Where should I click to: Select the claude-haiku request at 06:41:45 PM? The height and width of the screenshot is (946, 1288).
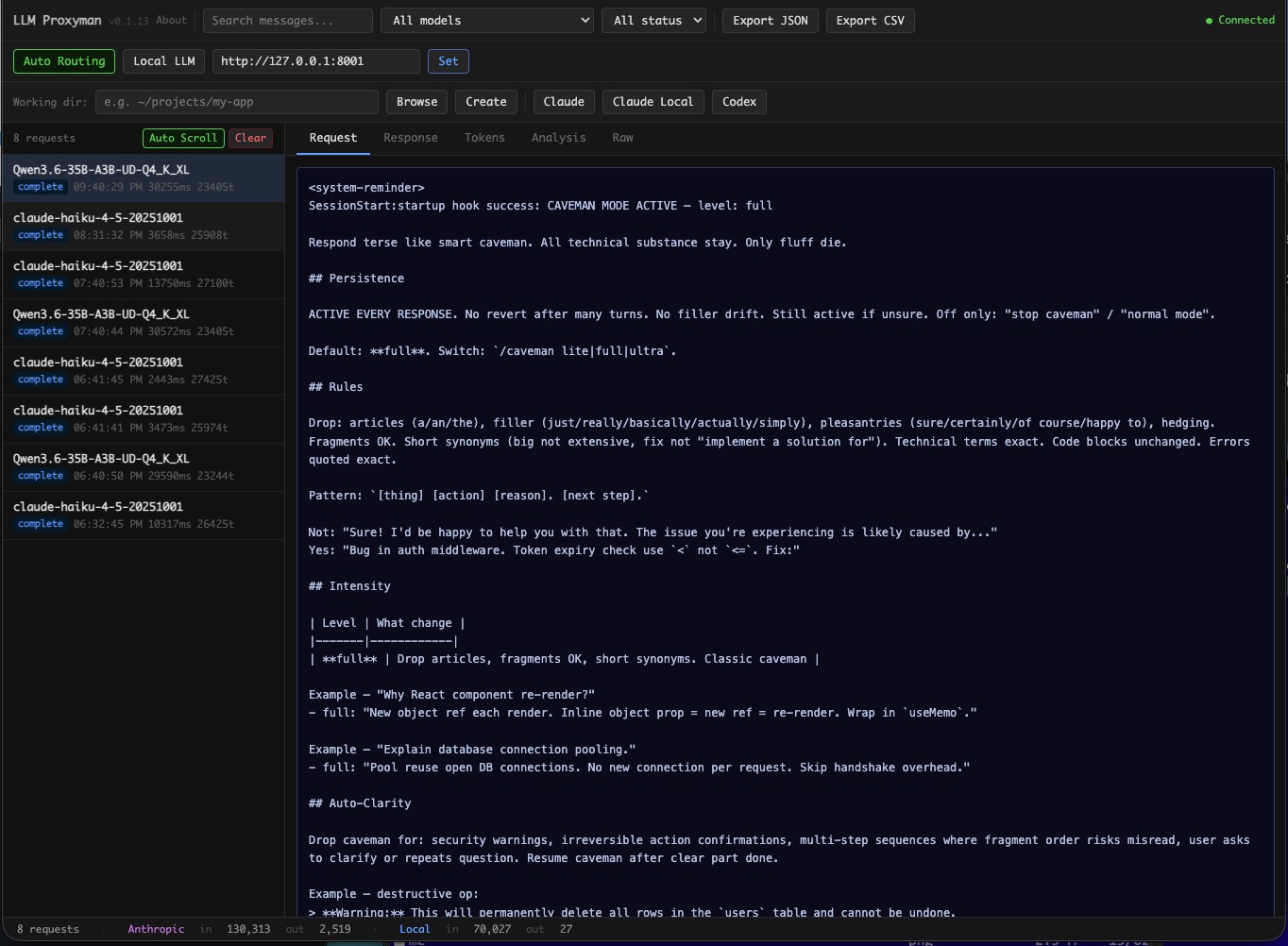tap(143, 371)
